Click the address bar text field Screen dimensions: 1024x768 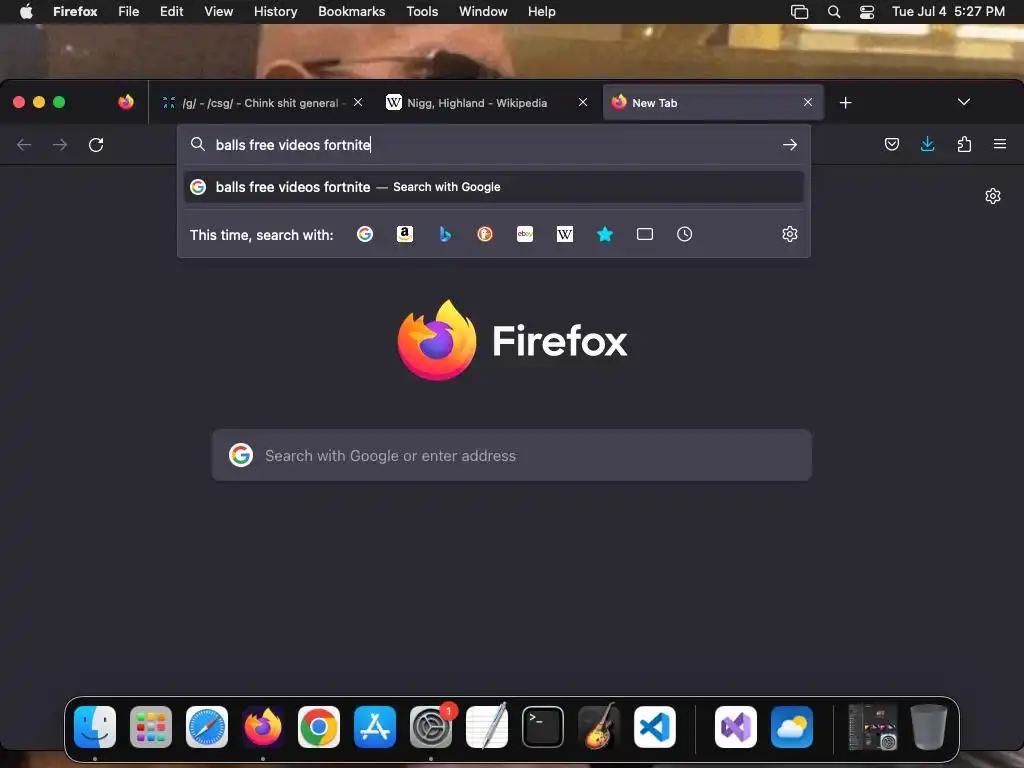coord(494,144)
